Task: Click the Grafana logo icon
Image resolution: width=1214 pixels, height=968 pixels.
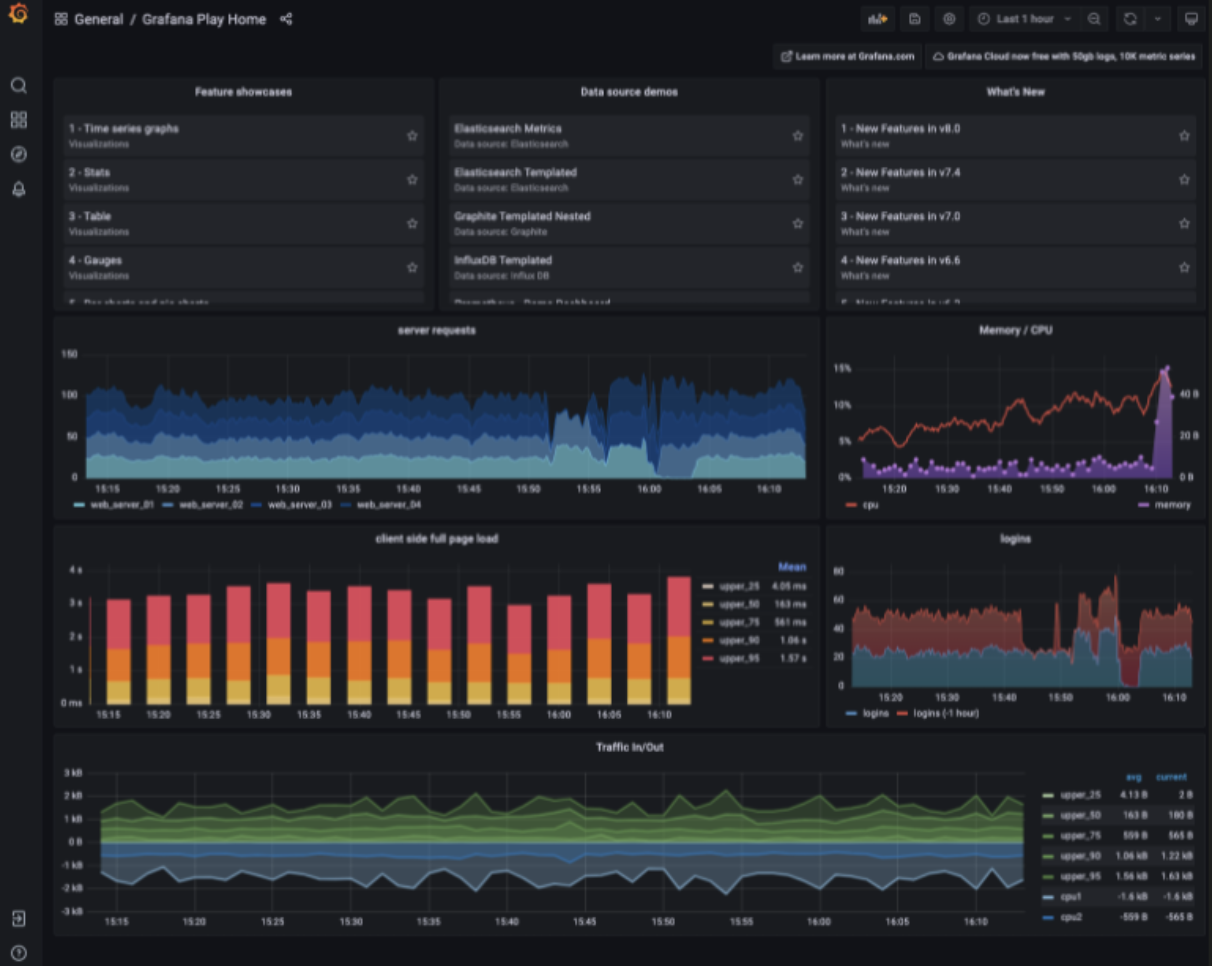Action: coord(18,14)
